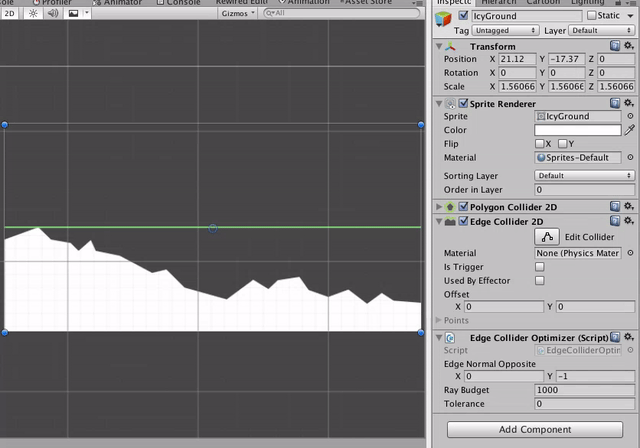Screen dimensions: 640x448
Task: Toggle the IcyGround active checkbox
Action: pos(463,16)
